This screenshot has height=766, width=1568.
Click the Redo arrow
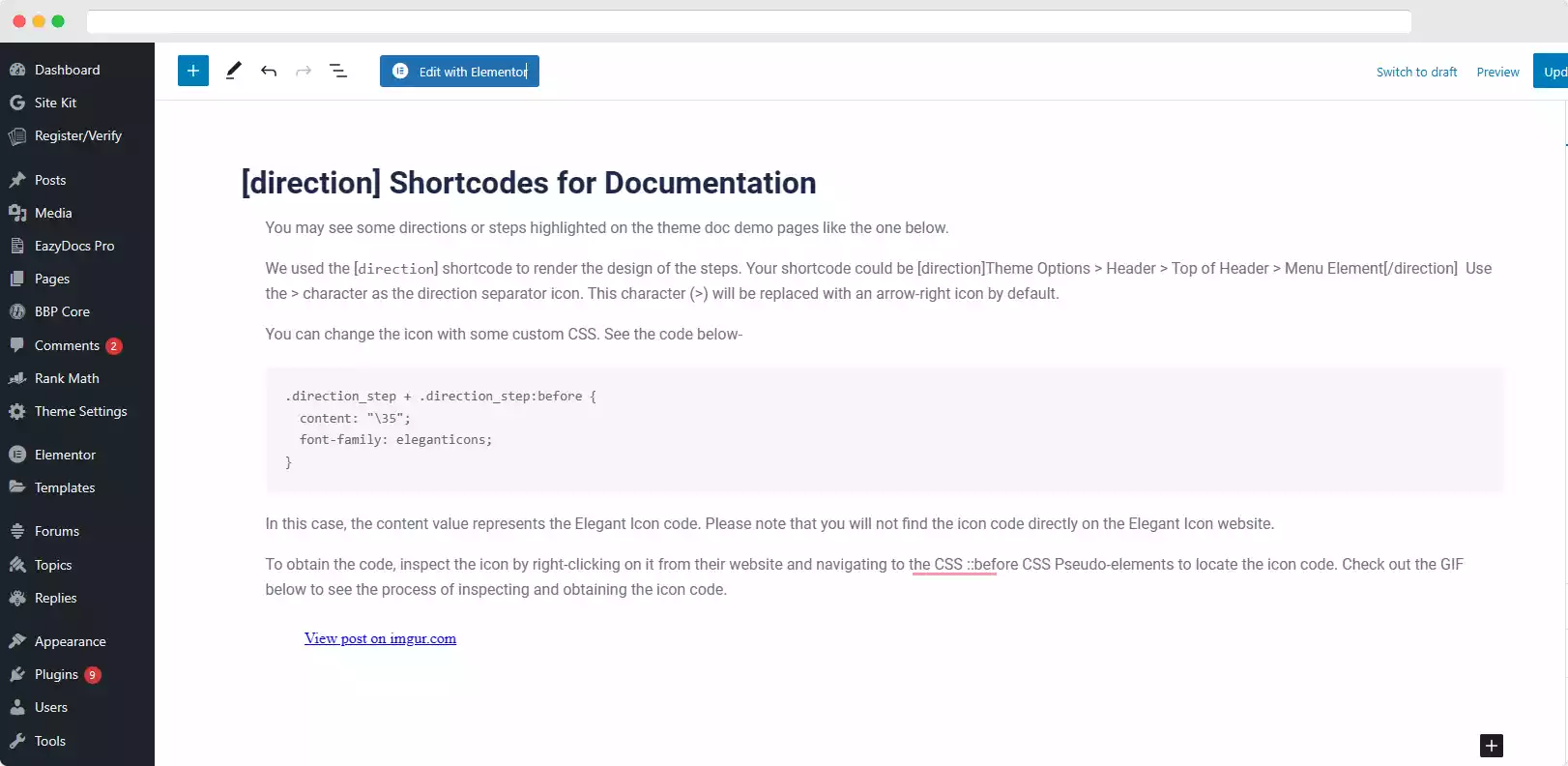(304, 71)
